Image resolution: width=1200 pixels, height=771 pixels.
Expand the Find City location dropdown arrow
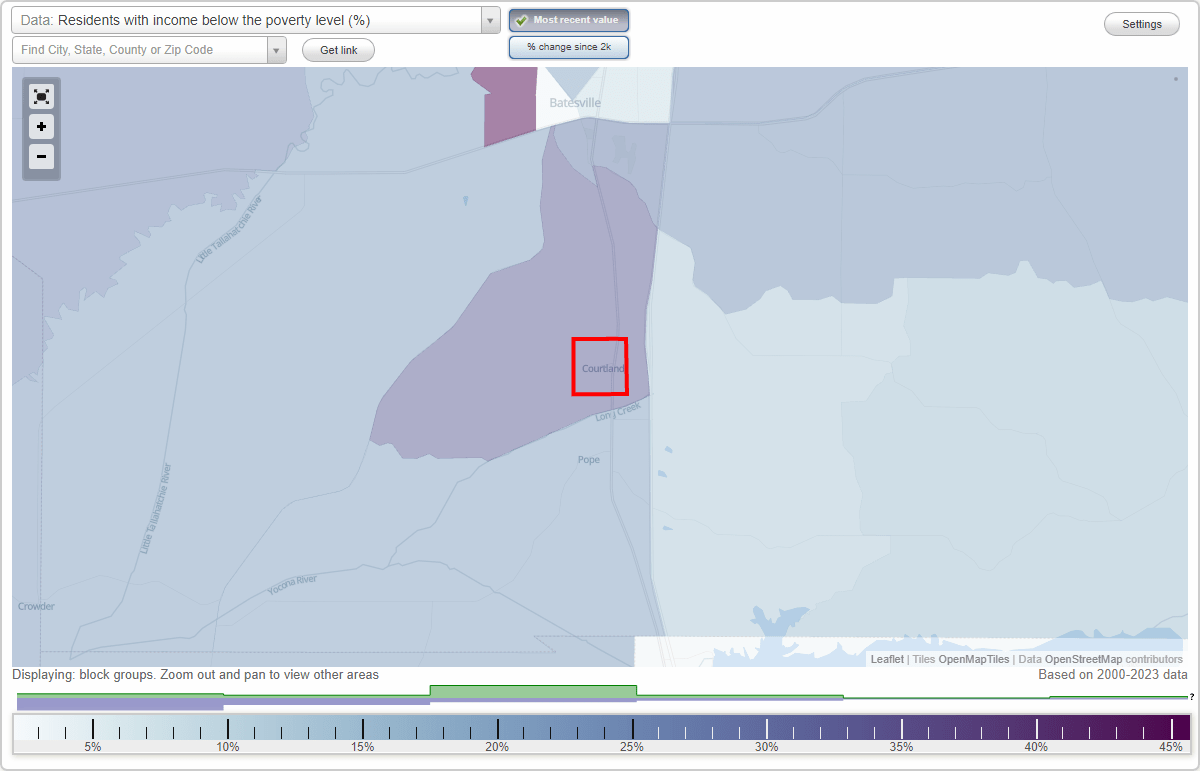pos(277,49)
